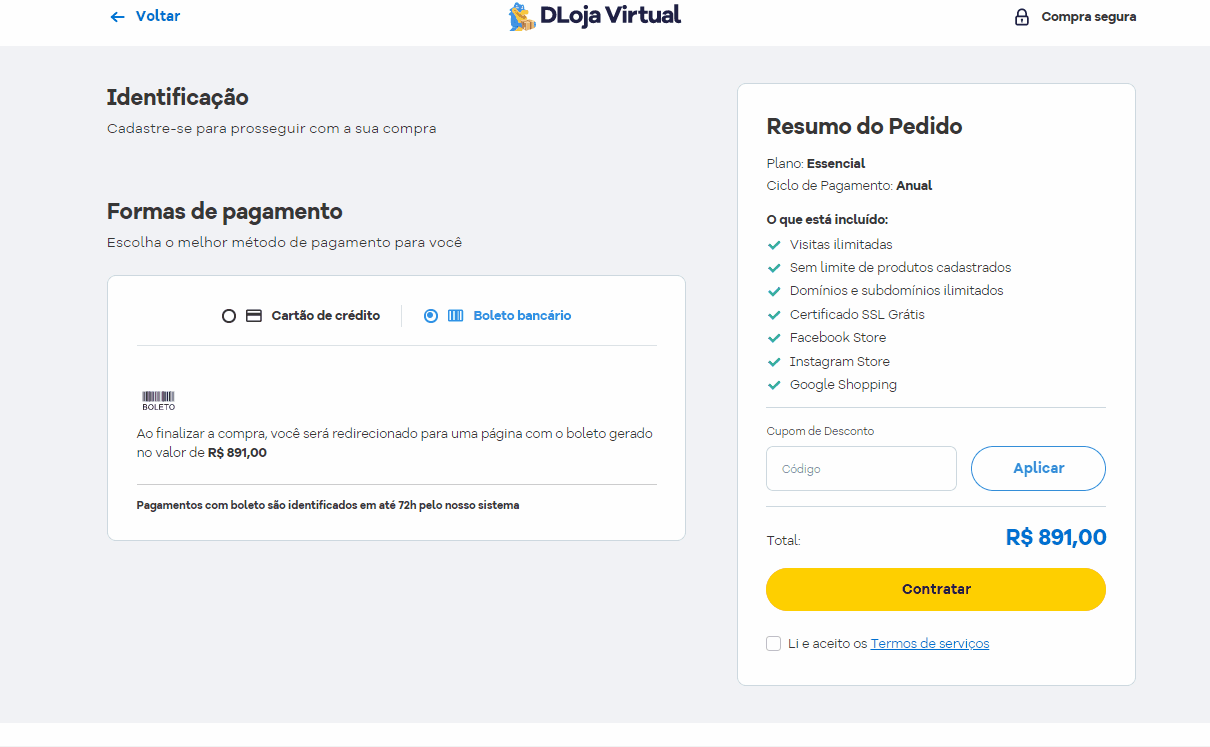The width and height of the screenshot is (1210, 747).
Task: Select the Cartão de crédito radio button
Action: (x=229, y=316)
